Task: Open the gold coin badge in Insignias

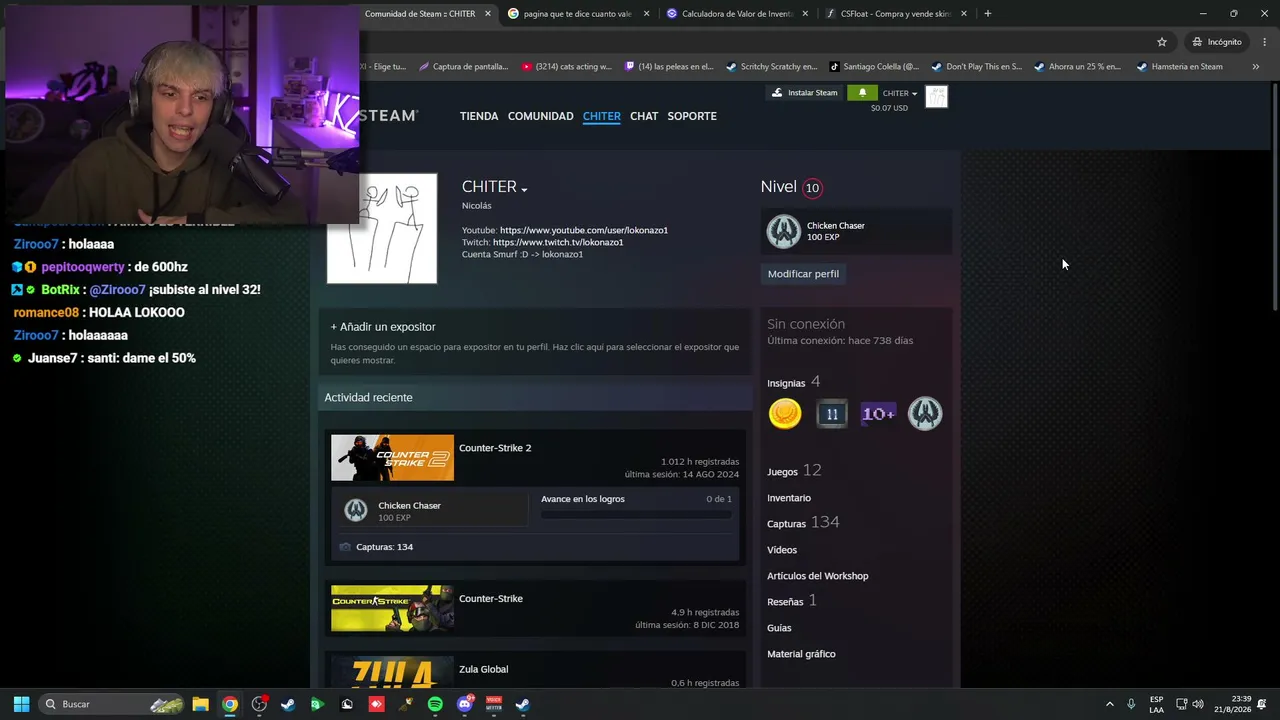Action: (x=785, y=413)
